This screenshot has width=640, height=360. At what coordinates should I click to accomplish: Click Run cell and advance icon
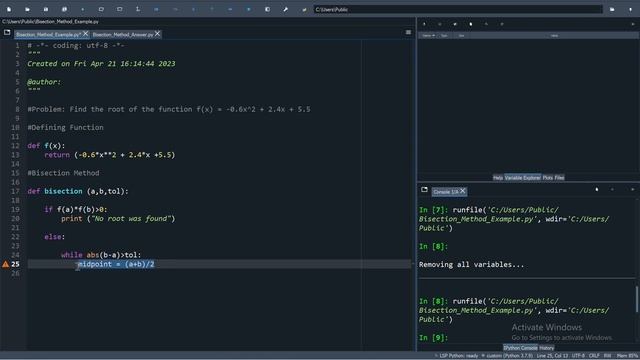tap(120, 9)
